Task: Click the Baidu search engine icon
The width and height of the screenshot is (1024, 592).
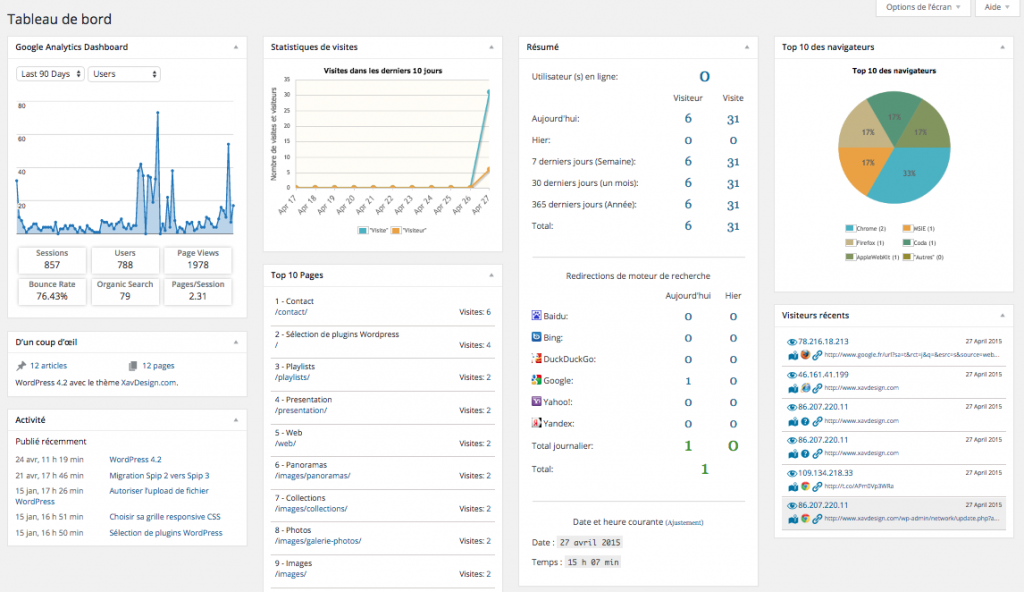Action: click(536, 316)
